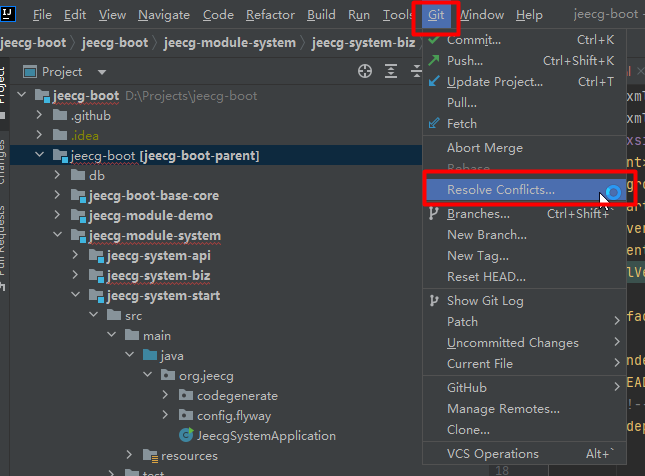Click first jeecg-boot breadcrumb

(x=33, y=43)
